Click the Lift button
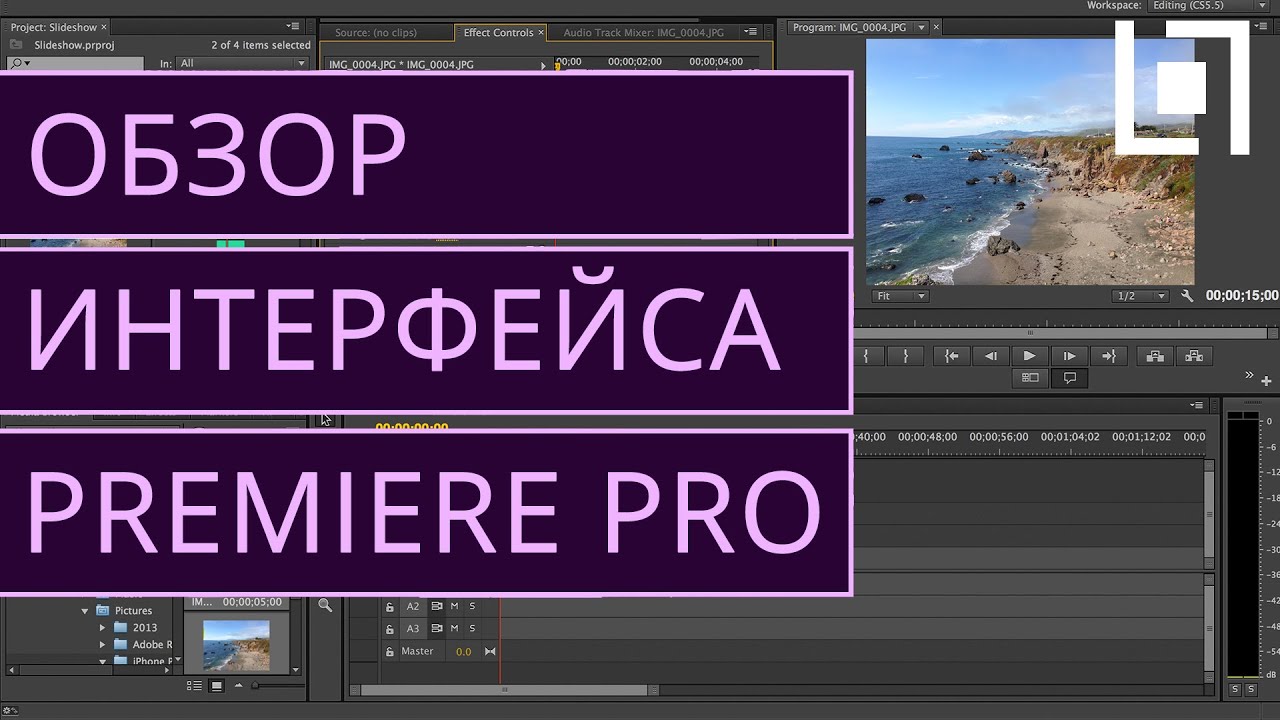This screenshot has width=1280, height=720. 1155,356
